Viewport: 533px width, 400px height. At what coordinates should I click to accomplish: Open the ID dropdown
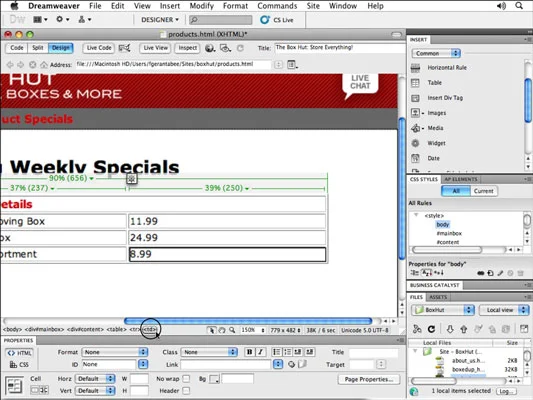(143, 364)
